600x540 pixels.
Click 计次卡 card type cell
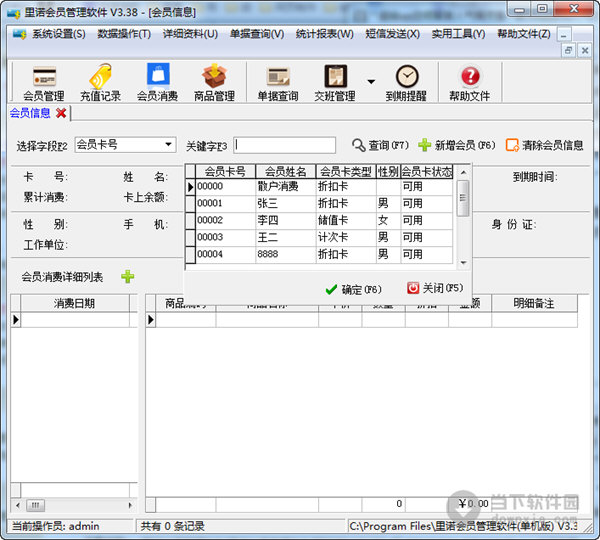pyautogui.click(x=346, y=237)
